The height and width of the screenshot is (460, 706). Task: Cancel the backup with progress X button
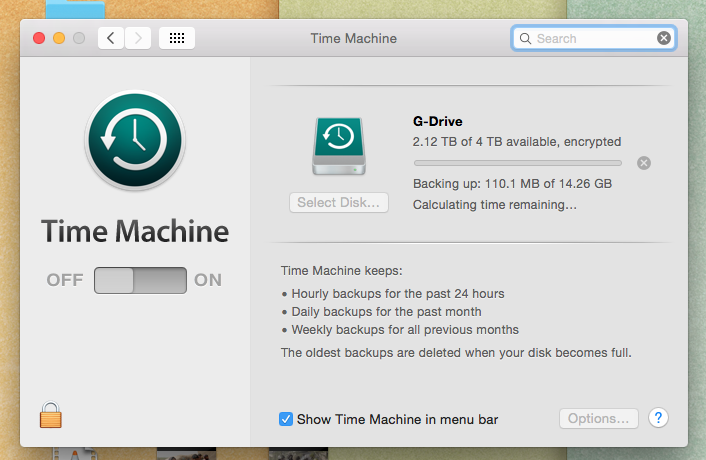coord(644,163)
